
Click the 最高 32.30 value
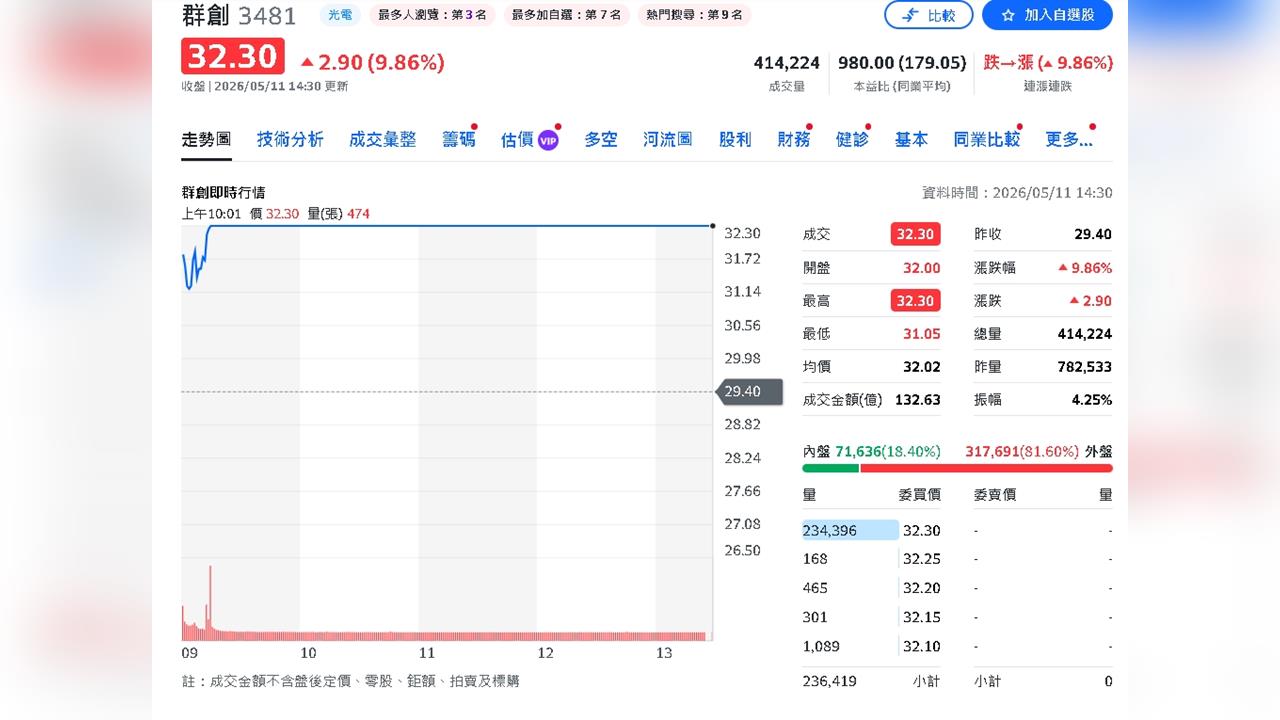tap(914, 300)
